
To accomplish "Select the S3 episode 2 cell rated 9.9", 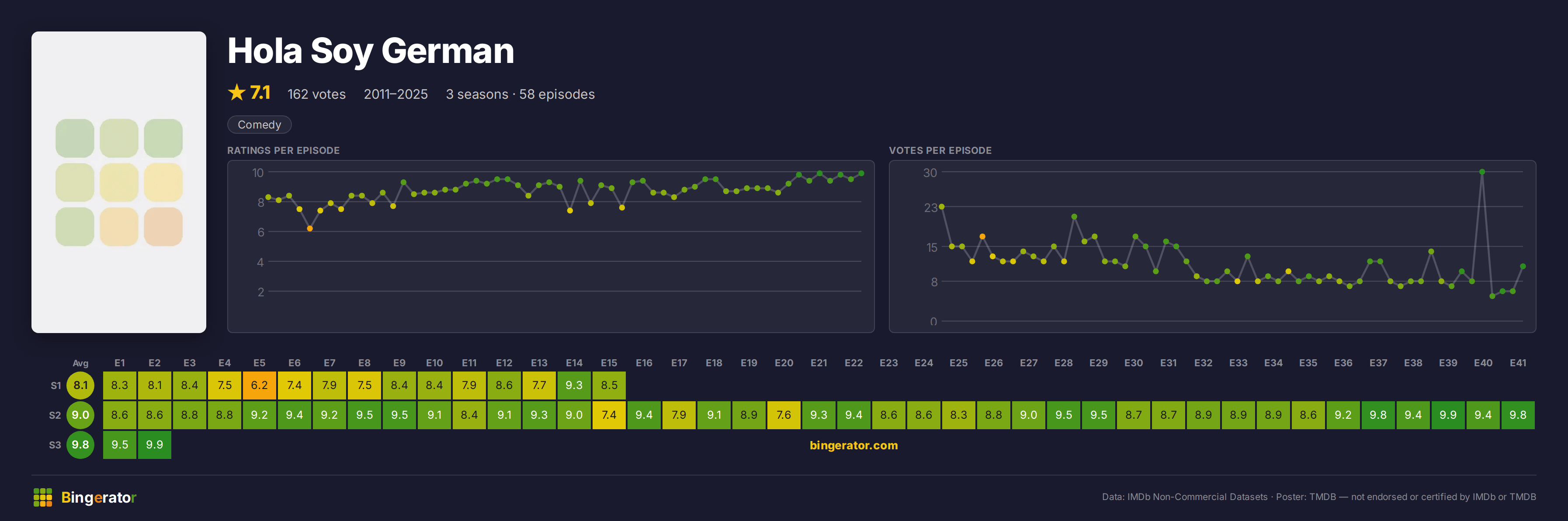I will coord(155,445).
